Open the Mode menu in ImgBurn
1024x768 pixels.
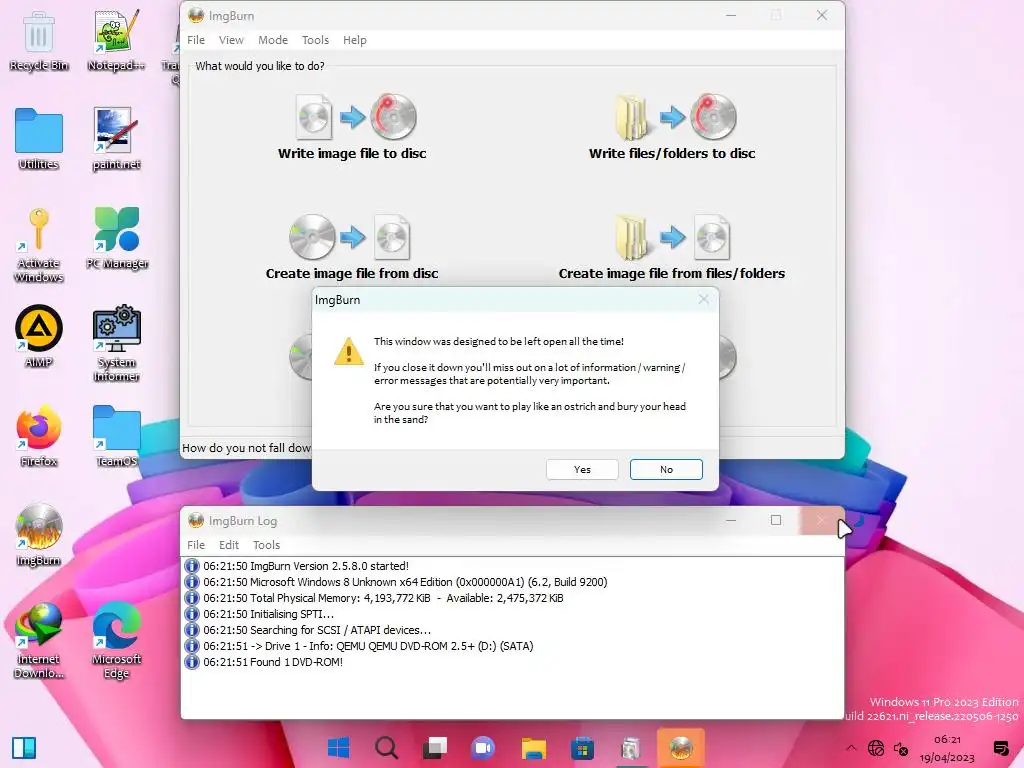273,40
